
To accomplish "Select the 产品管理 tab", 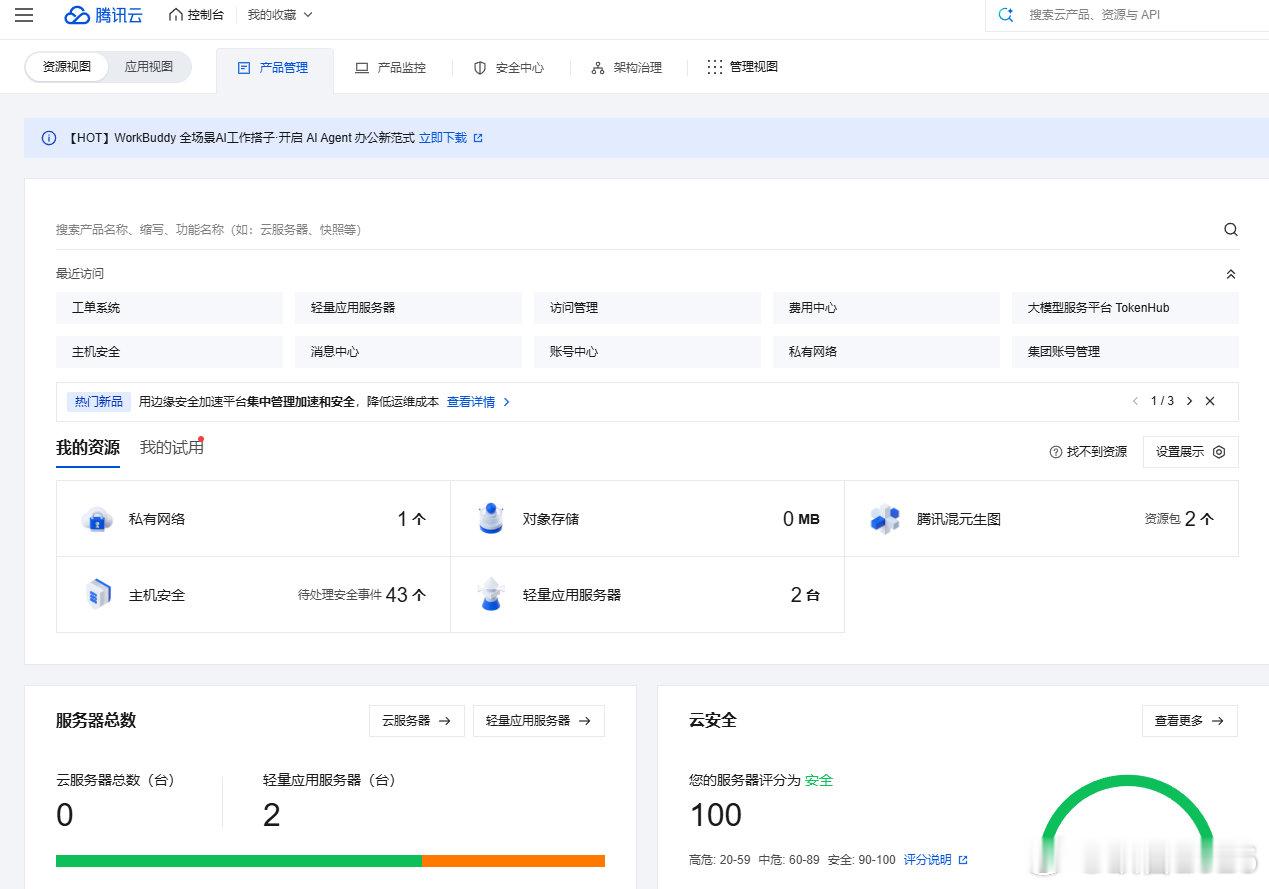I will pyautogui.click(x=273, y=68).
